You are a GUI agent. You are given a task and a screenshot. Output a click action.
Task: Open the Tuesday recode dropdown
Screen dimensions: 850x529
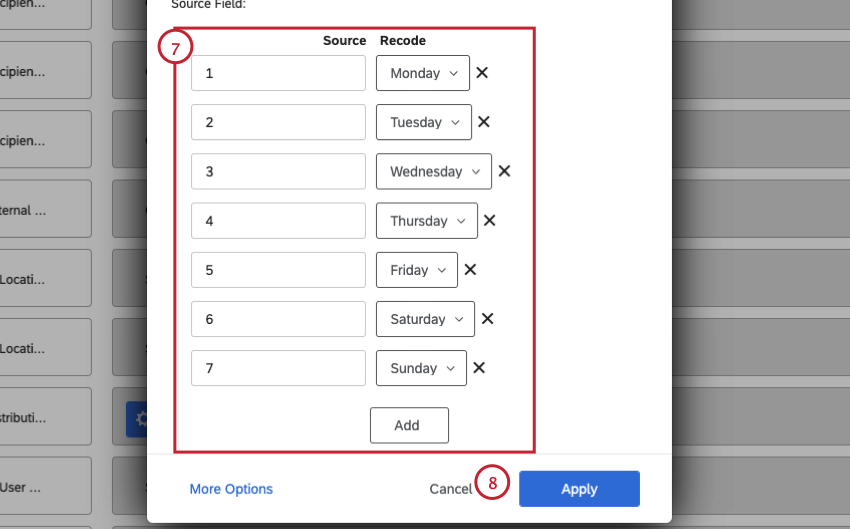tap(424, 122)
